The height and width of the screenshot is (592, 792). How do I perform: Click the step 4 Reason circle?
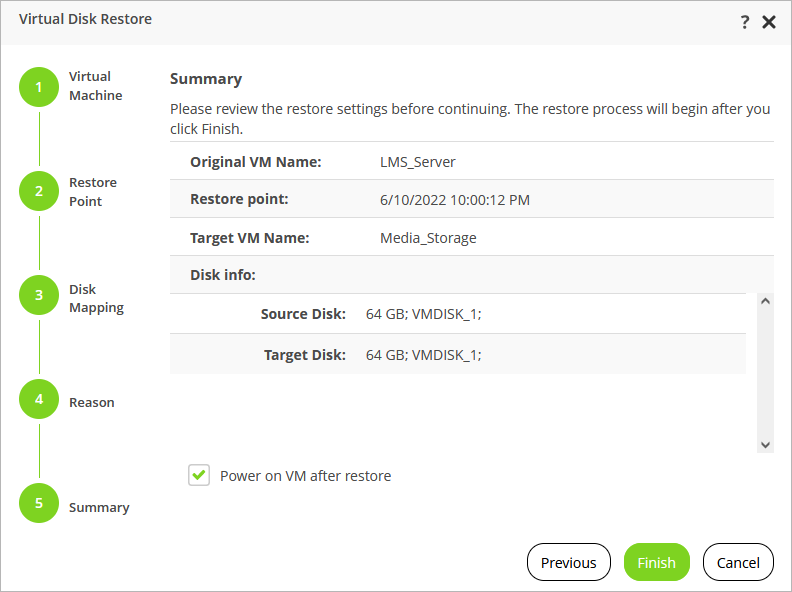click(x=39, y=399)
